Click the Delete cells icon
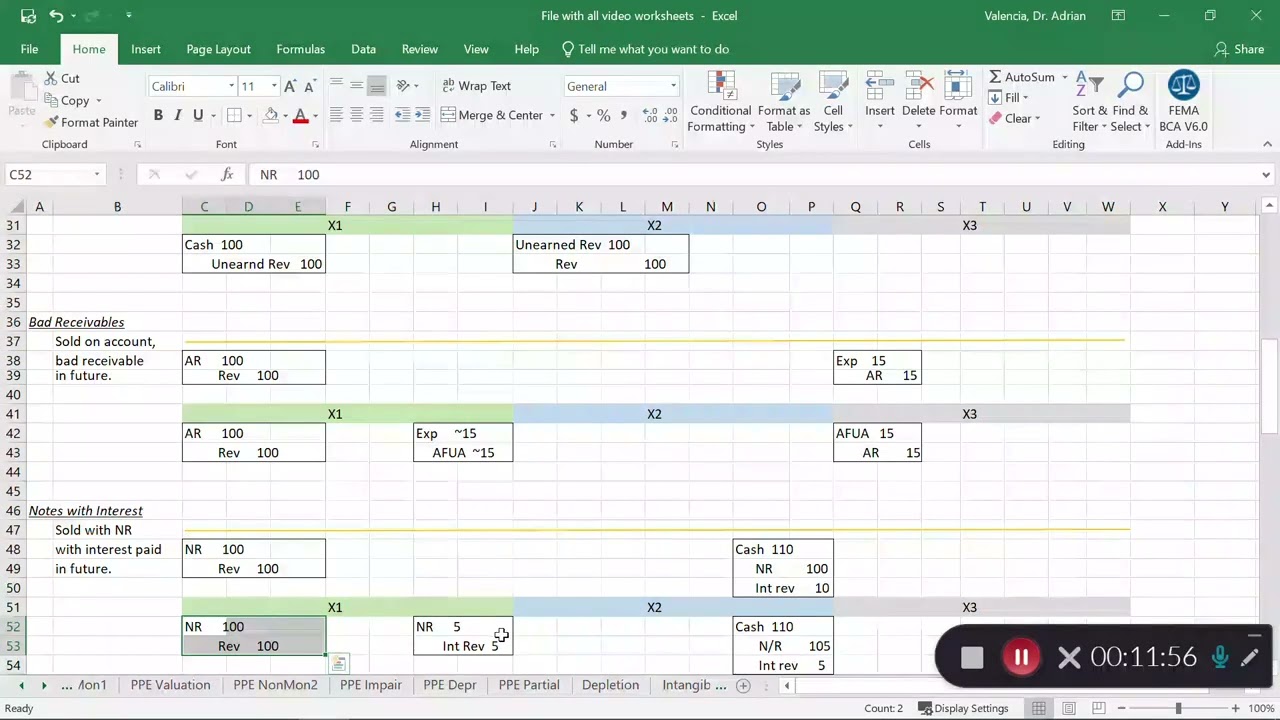This screenshot has width=1280, height=720. pos(918,86)
